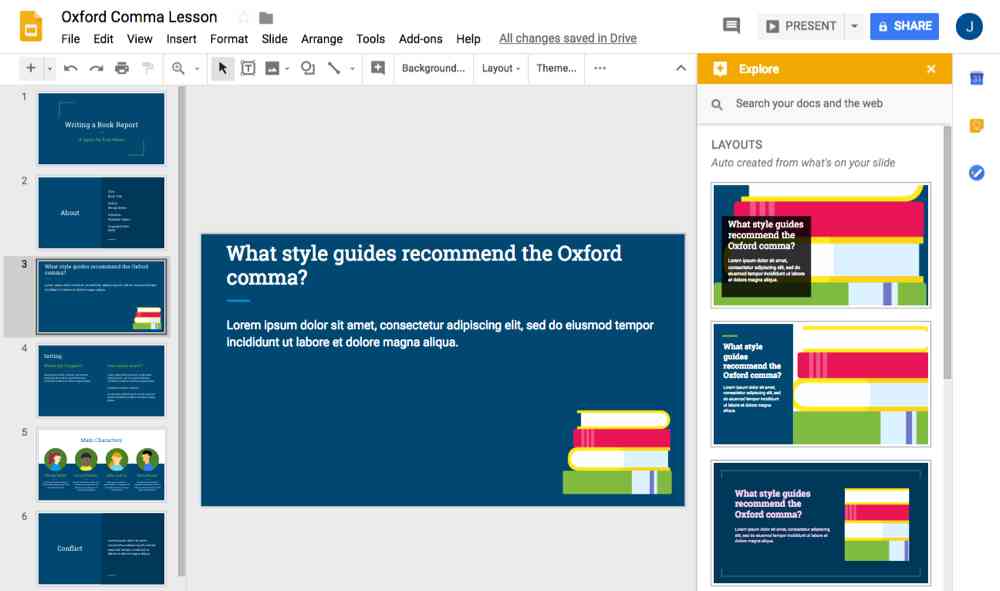This screenshot has width=1000, height=591.
Task: Open comment history
Action: coord(731,26)
